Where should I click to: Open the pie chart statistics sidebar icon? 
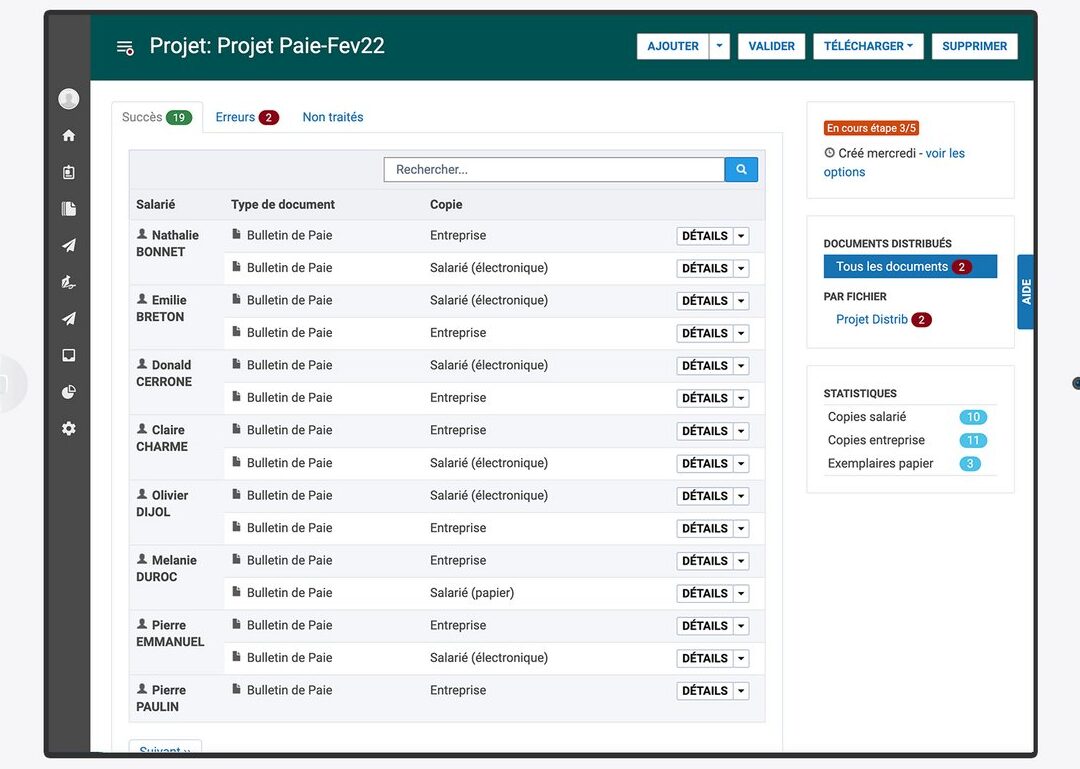click(69, 392)
